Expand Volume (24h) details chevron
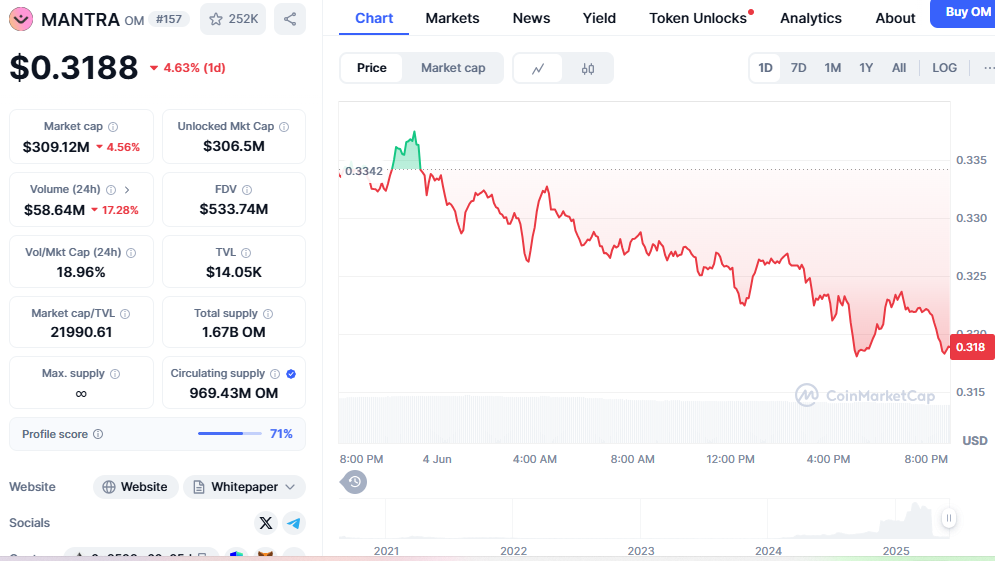 coord(127,190)
